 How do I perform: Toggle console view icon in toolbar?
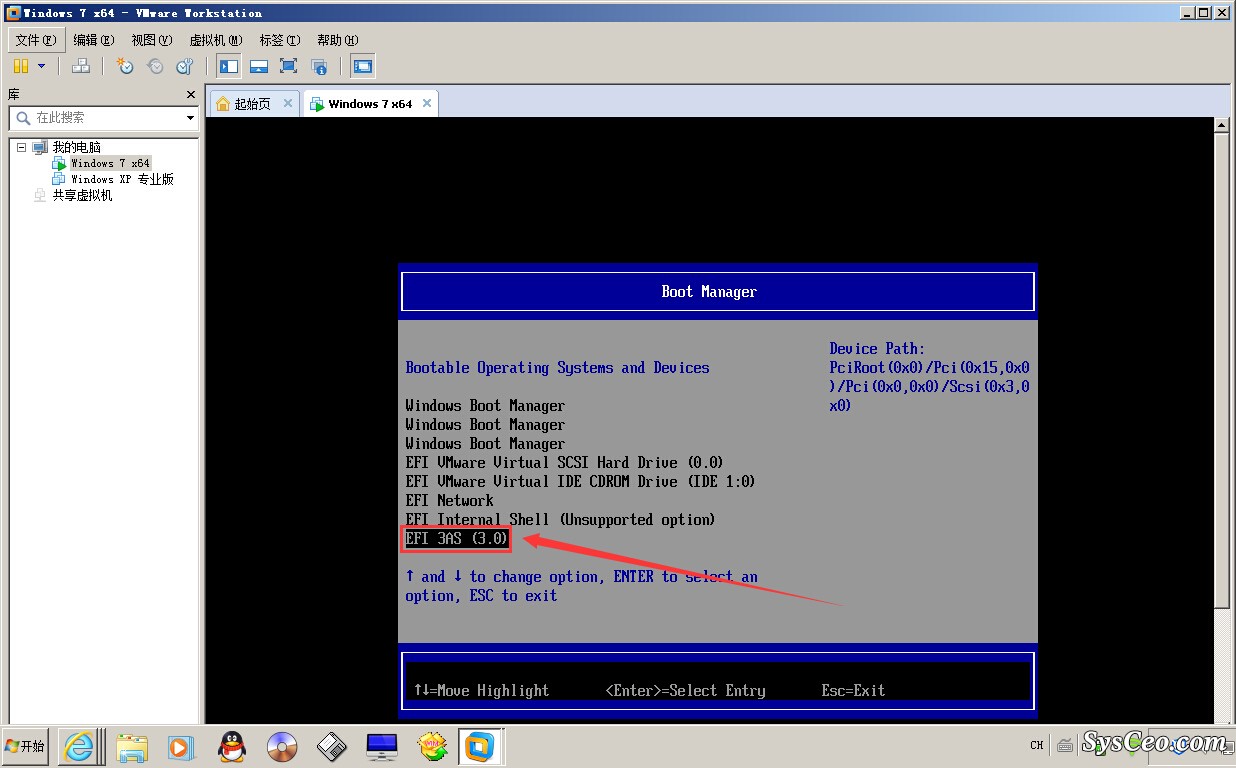[363, 66]
